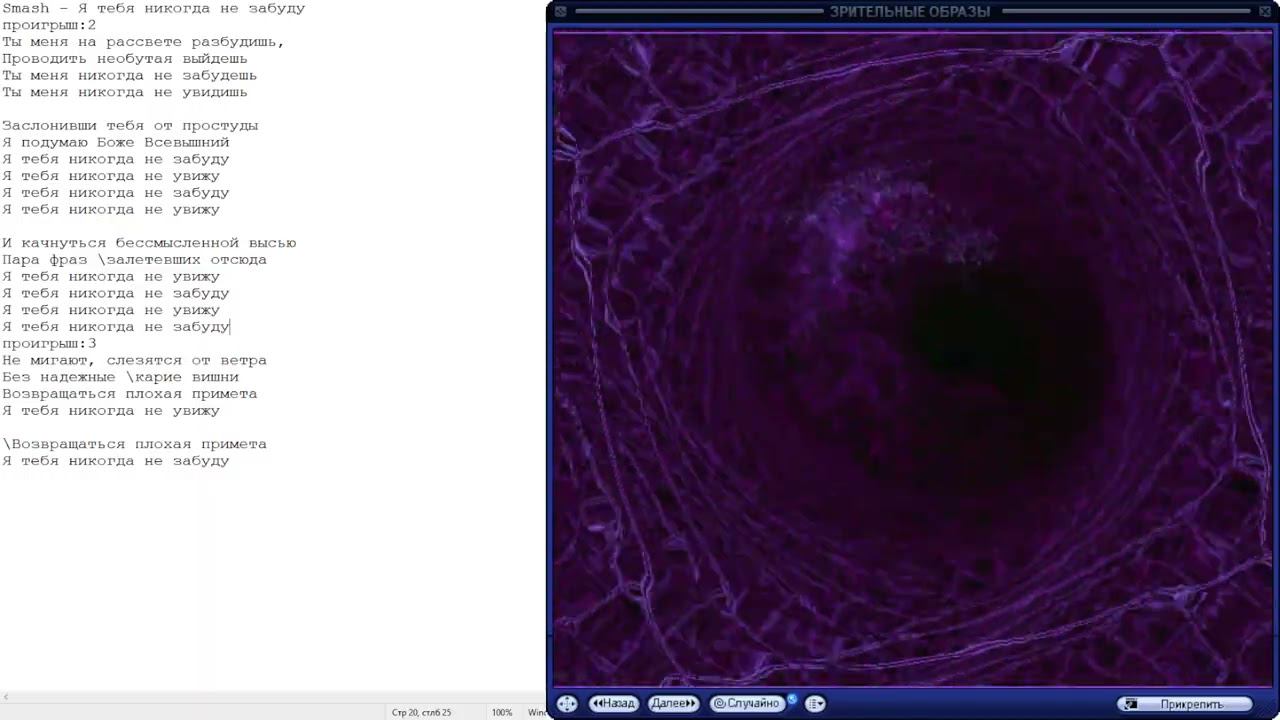Click the line starting with "Smash -"
The width and height of the screenshot is (1280, 720).
(153, 8)
